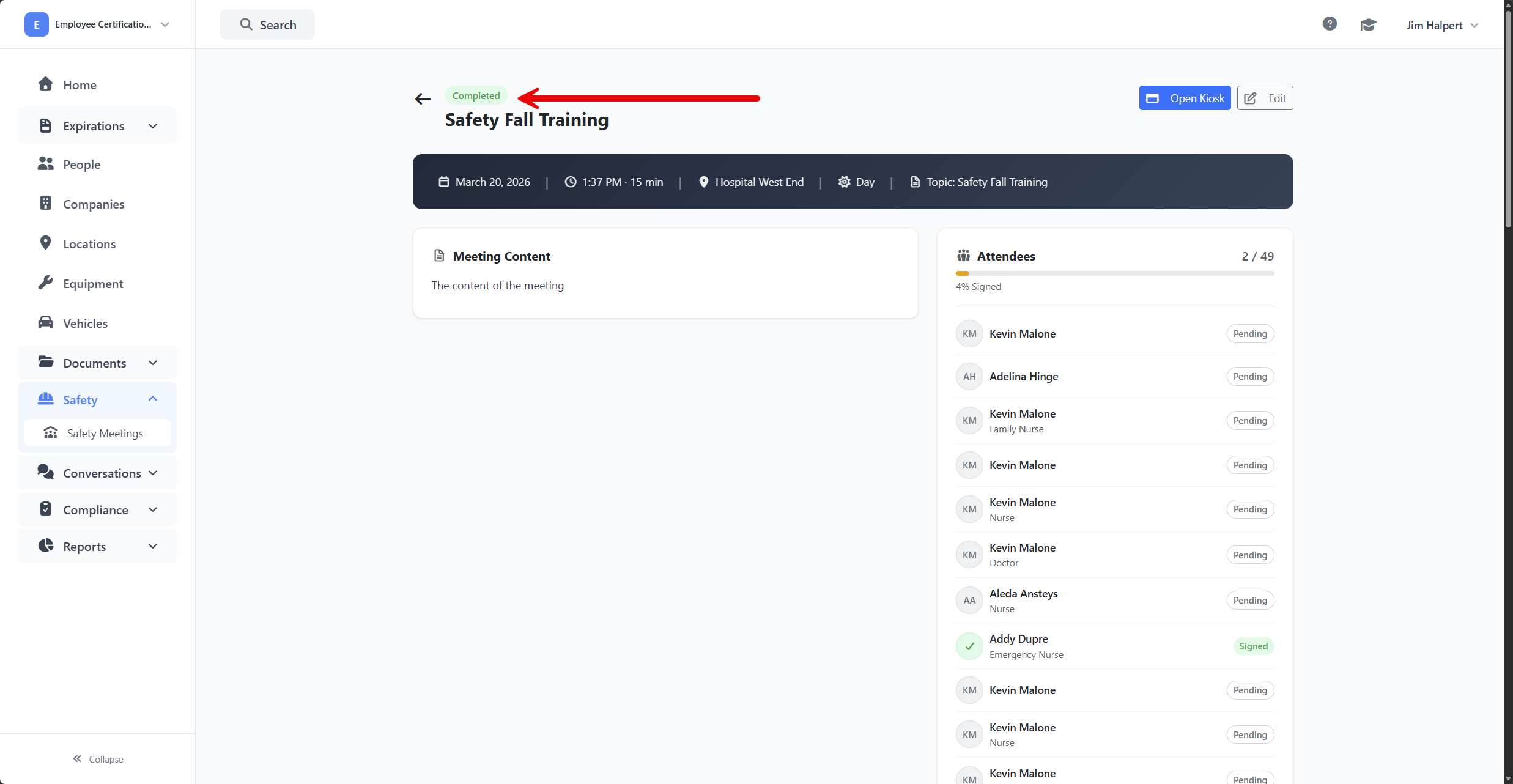This screenshot has height=784, width=1513.
Task: Click the attendees signed progress bar
Action: (x=1115, y=273)
